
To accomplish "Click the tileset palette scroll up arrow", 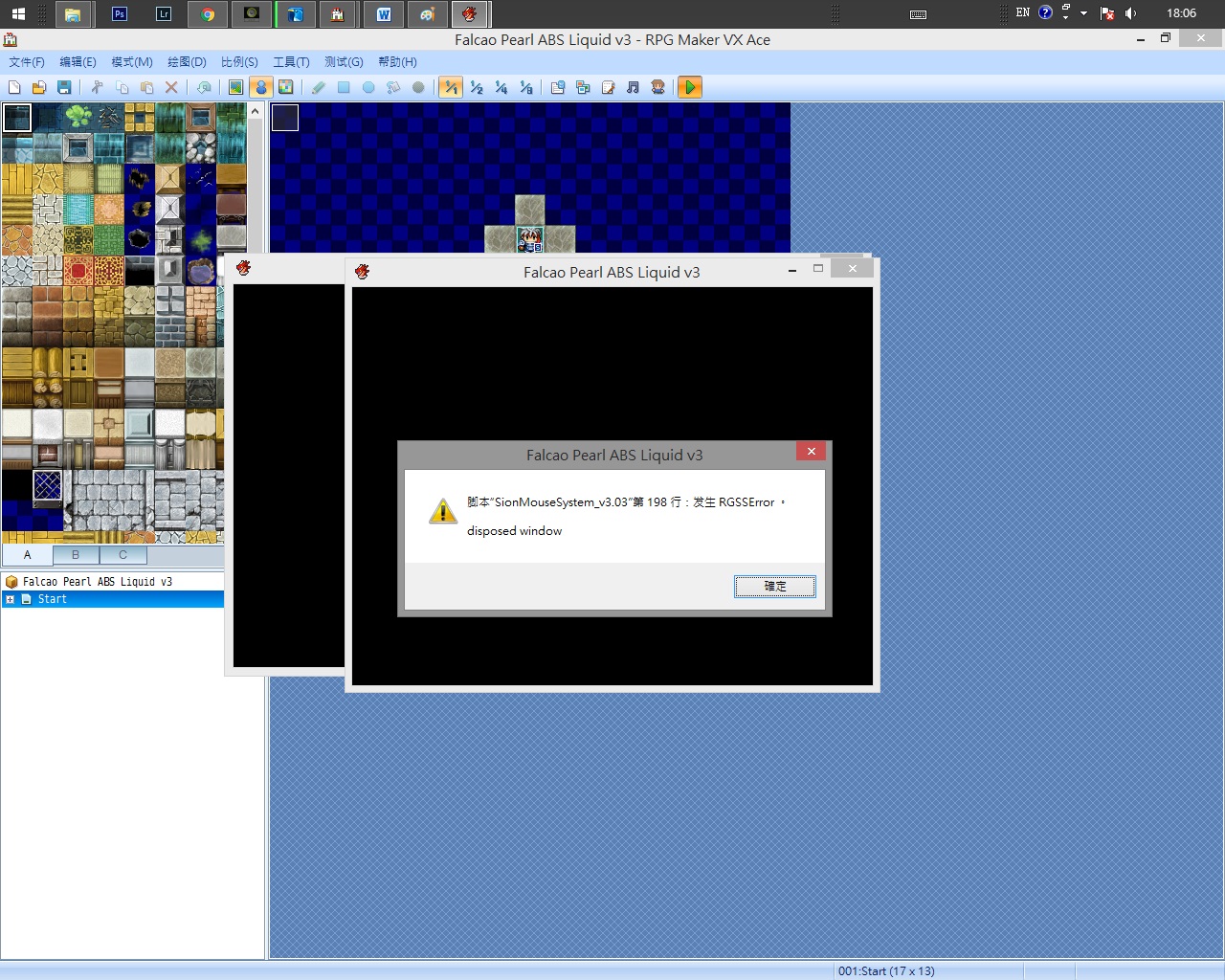I will click(256, 112).
